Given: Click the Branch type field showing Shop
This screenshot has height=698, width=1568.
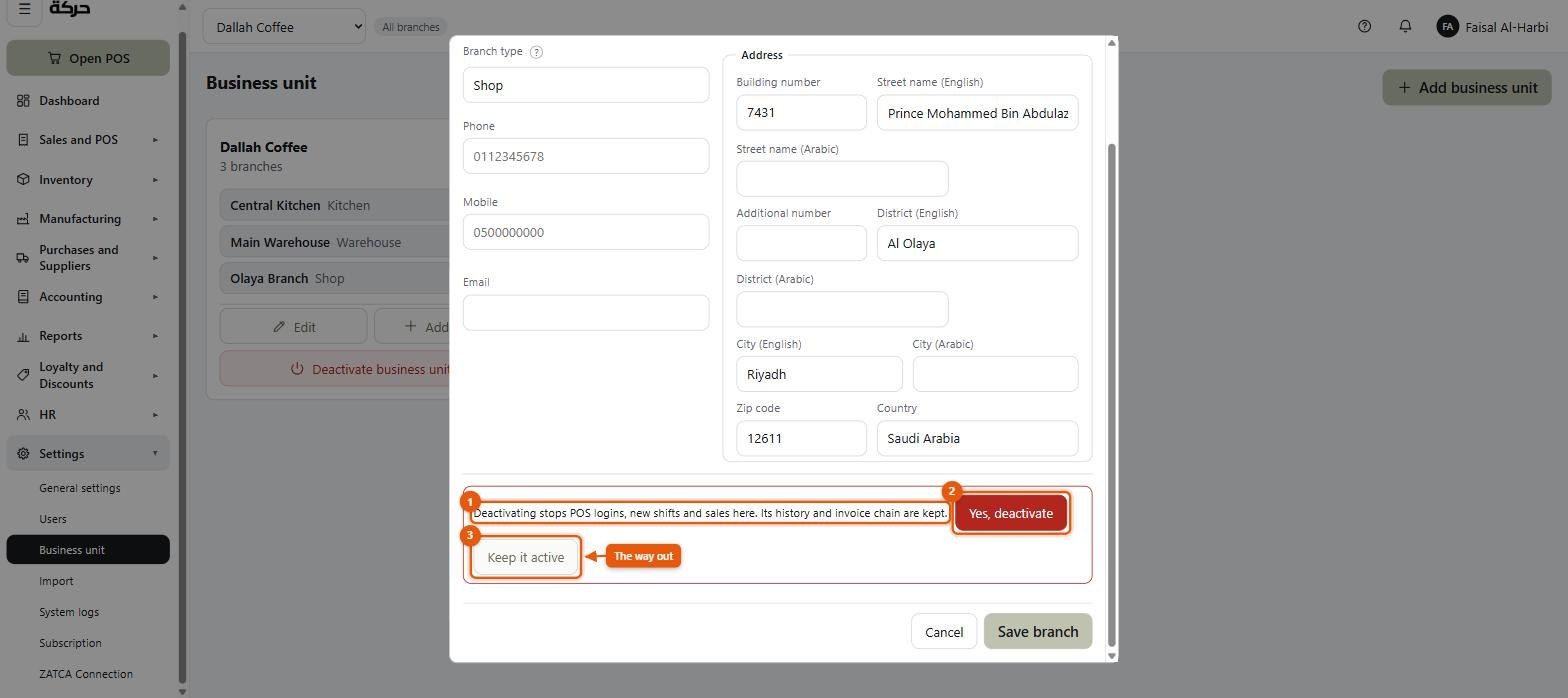Looking at the screenshot, I should point(586,85).
